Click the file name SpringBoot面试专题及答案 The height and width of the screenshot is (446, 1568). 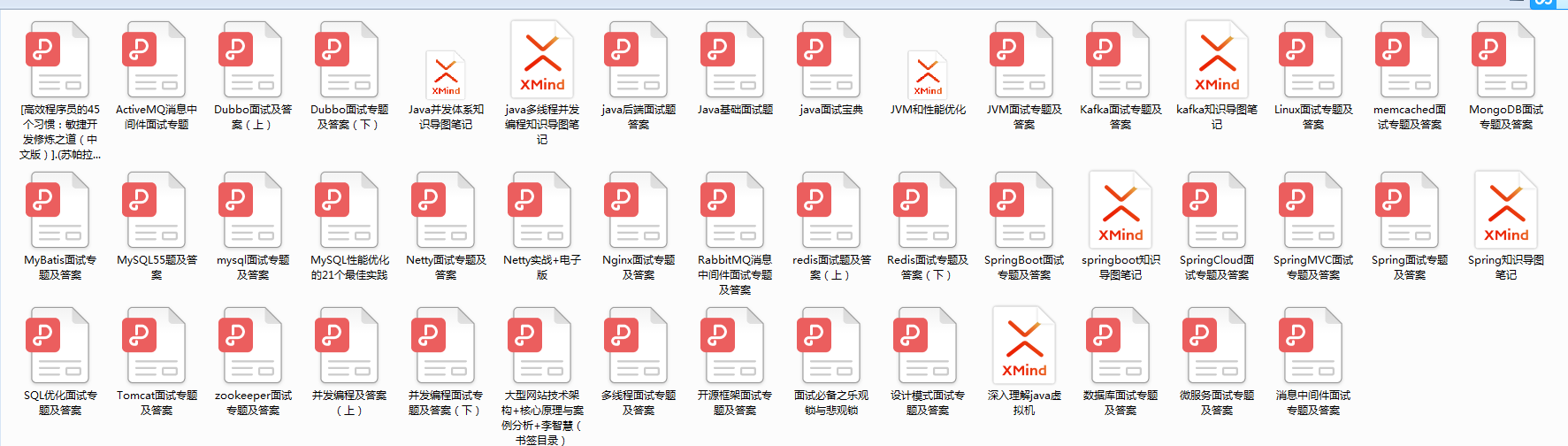coord(1024,267)
